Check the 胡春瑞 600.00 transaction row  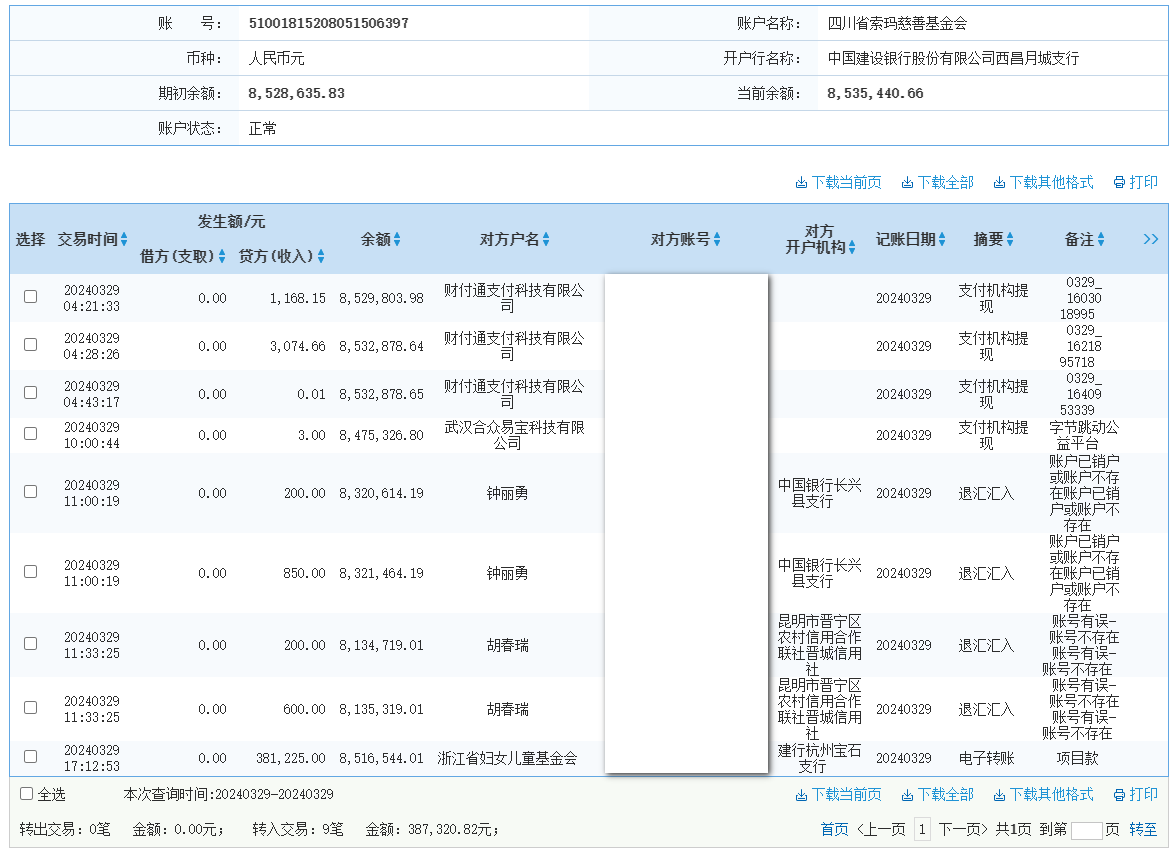31,708
